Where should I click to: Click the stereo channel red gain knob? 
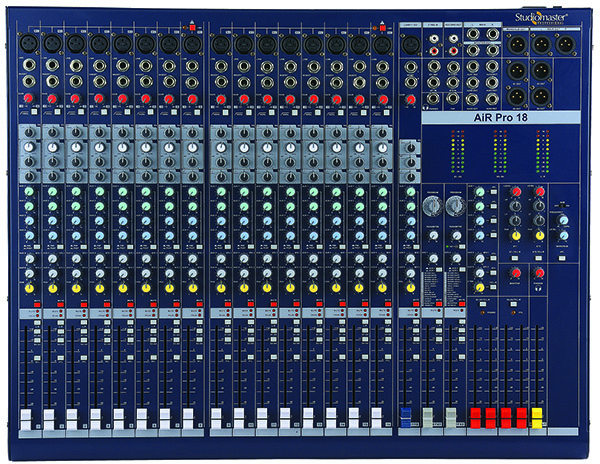(x=411, y=100)
